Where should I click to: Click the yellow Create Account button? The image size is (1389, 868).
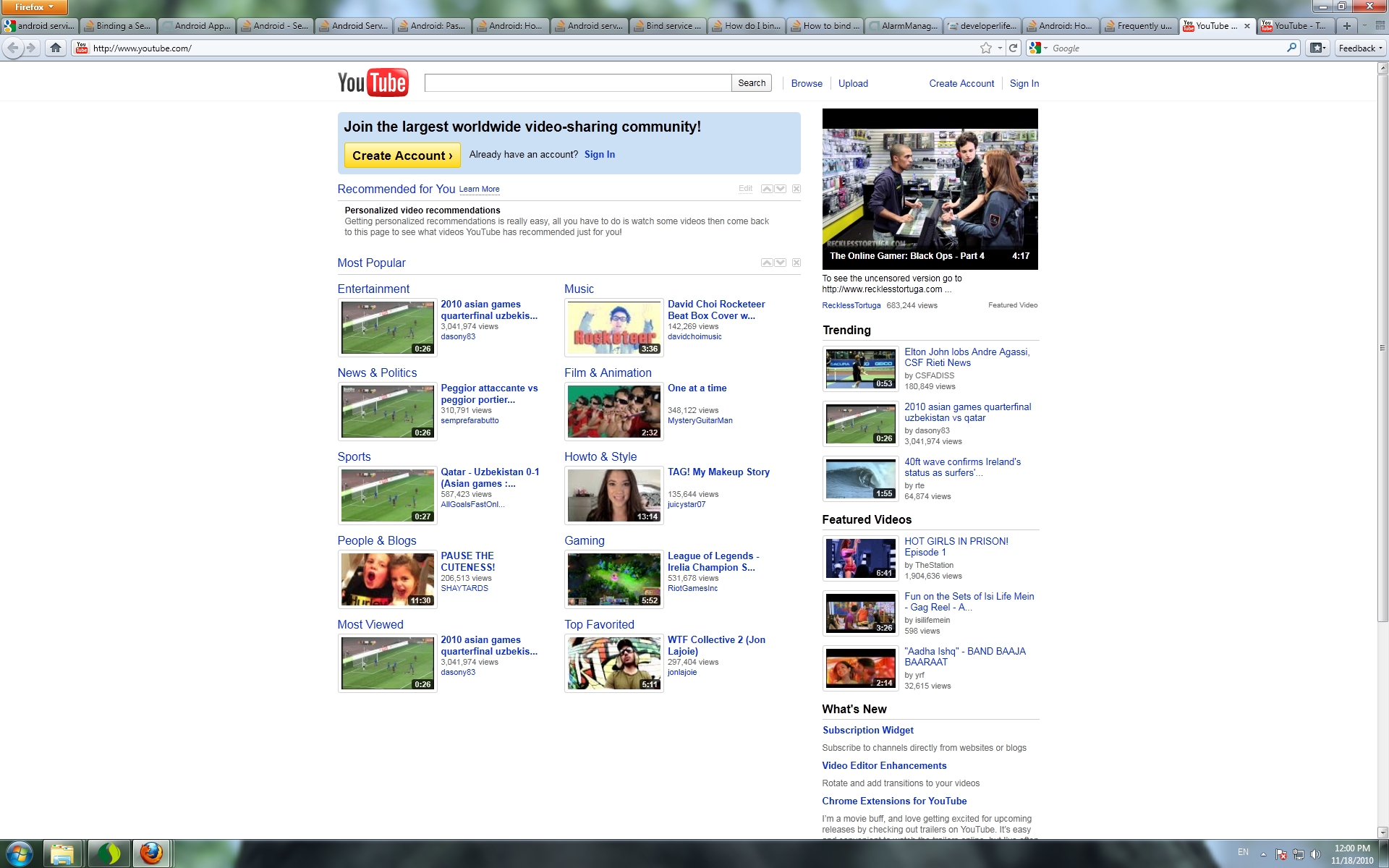pos(402,156)
